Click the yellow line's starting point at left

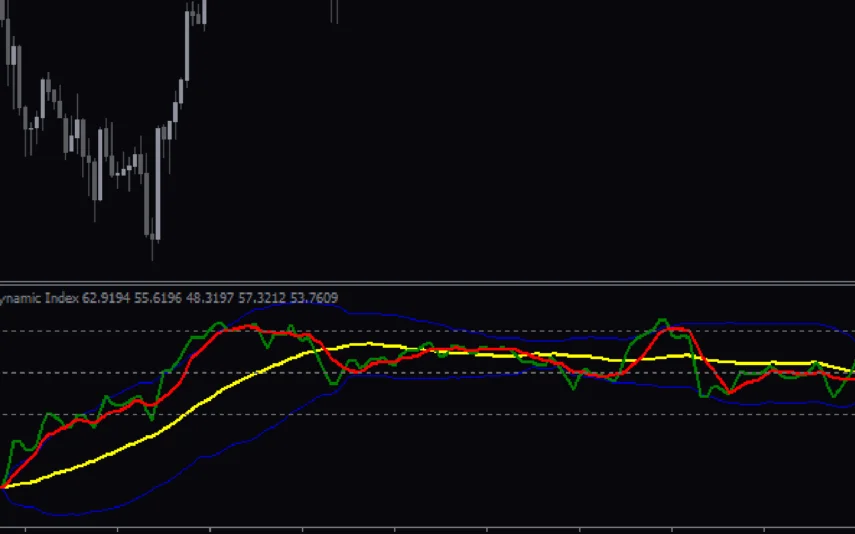click(x=5, y=486)
